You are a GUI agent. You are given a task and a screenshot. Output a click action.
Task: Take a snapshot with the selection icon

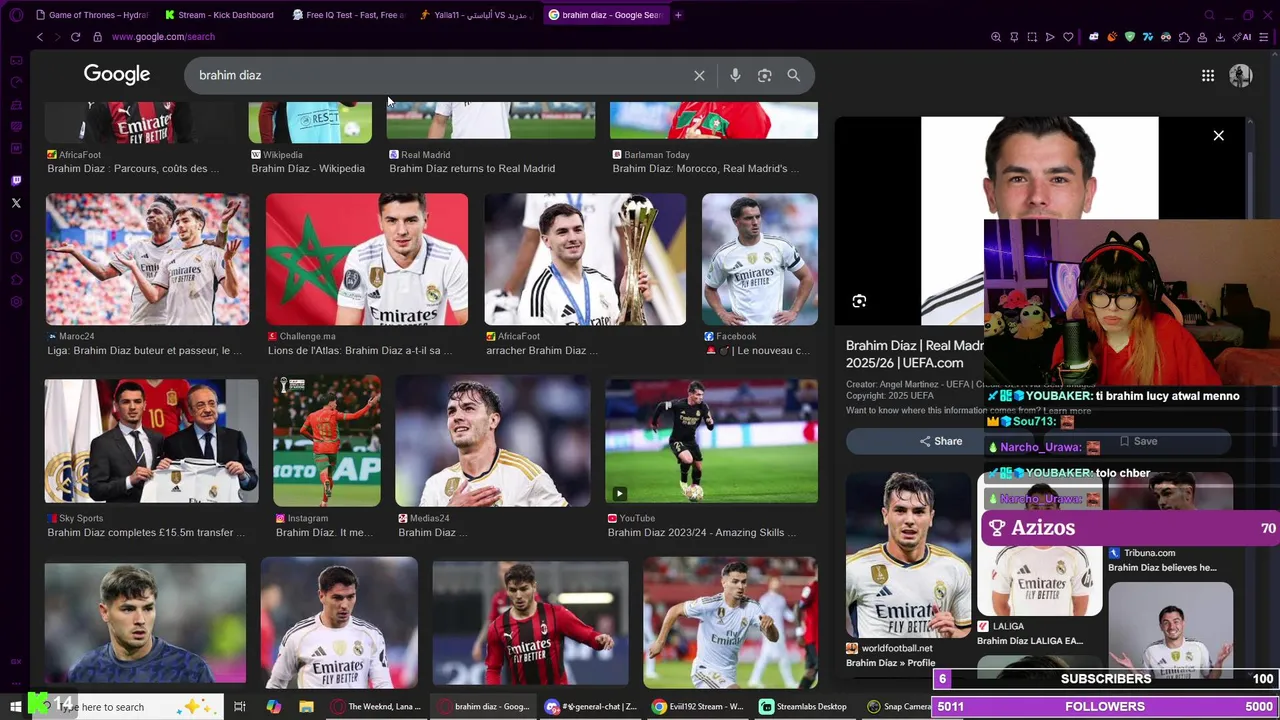(x=1032, y=37)
